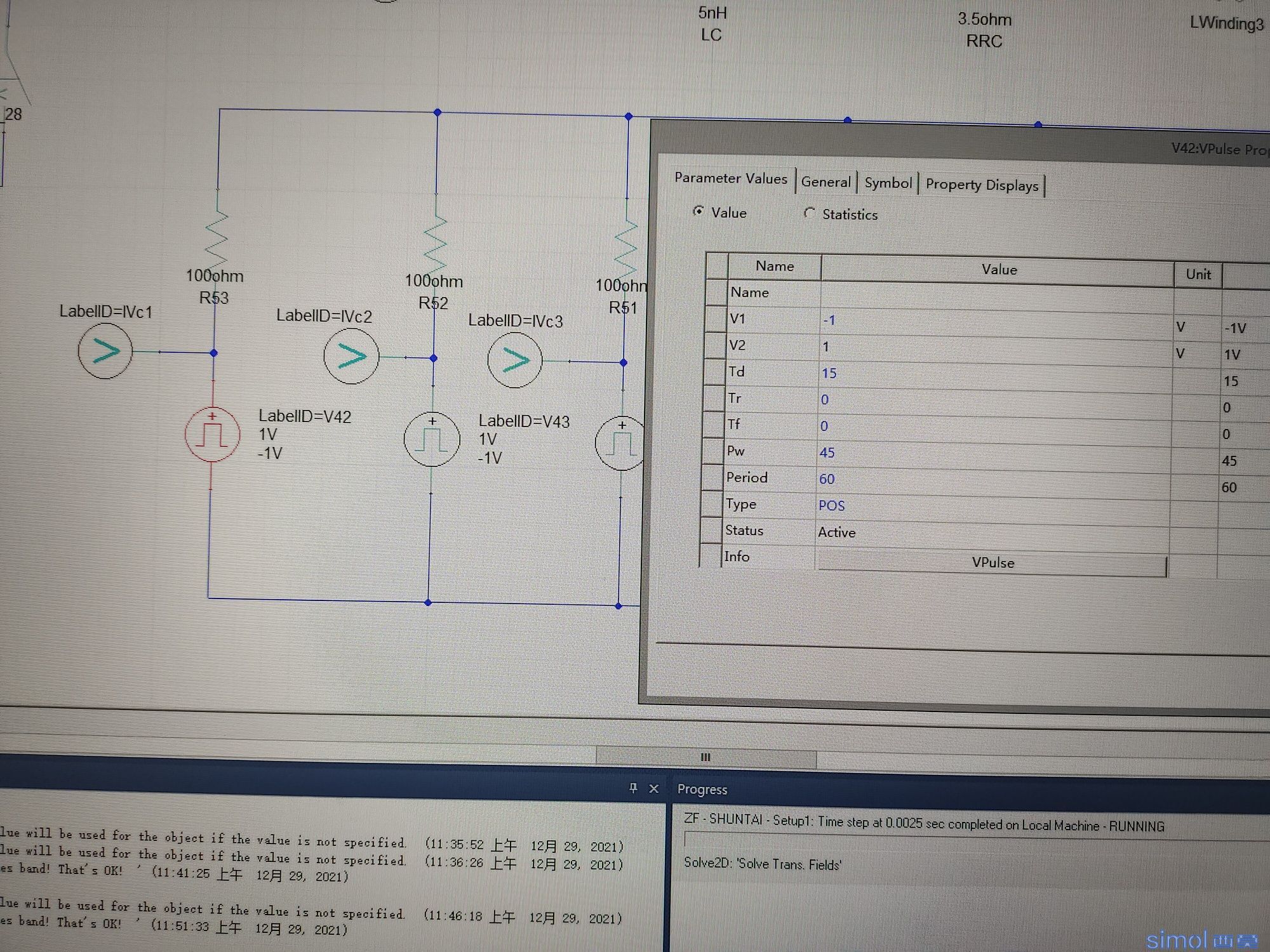Image resolution: width=1270 pixels, height=952 pixels.
Task: Click the V1 unit cell
Action: [1197, 327]
